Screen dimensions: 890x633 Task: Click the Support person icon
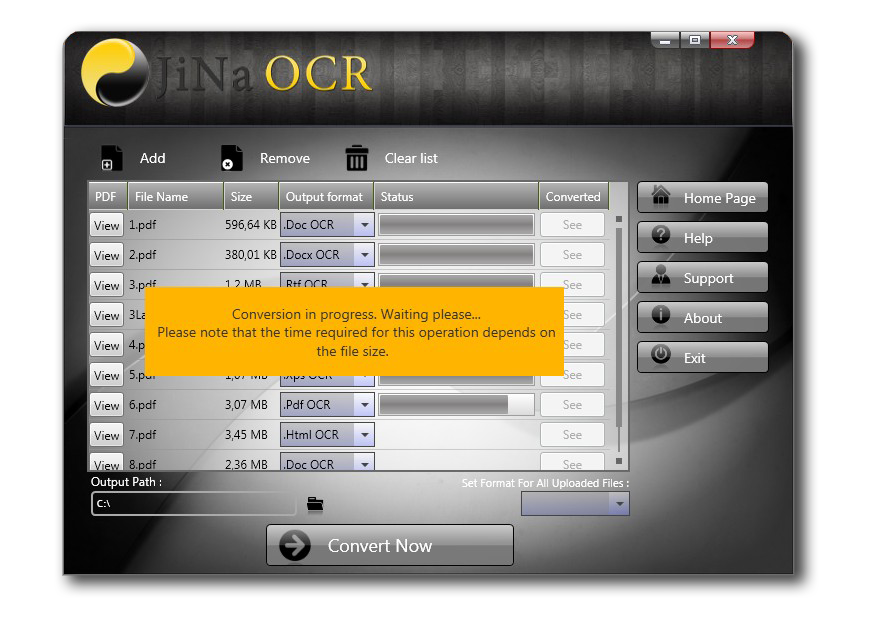(x=661, y=275)
